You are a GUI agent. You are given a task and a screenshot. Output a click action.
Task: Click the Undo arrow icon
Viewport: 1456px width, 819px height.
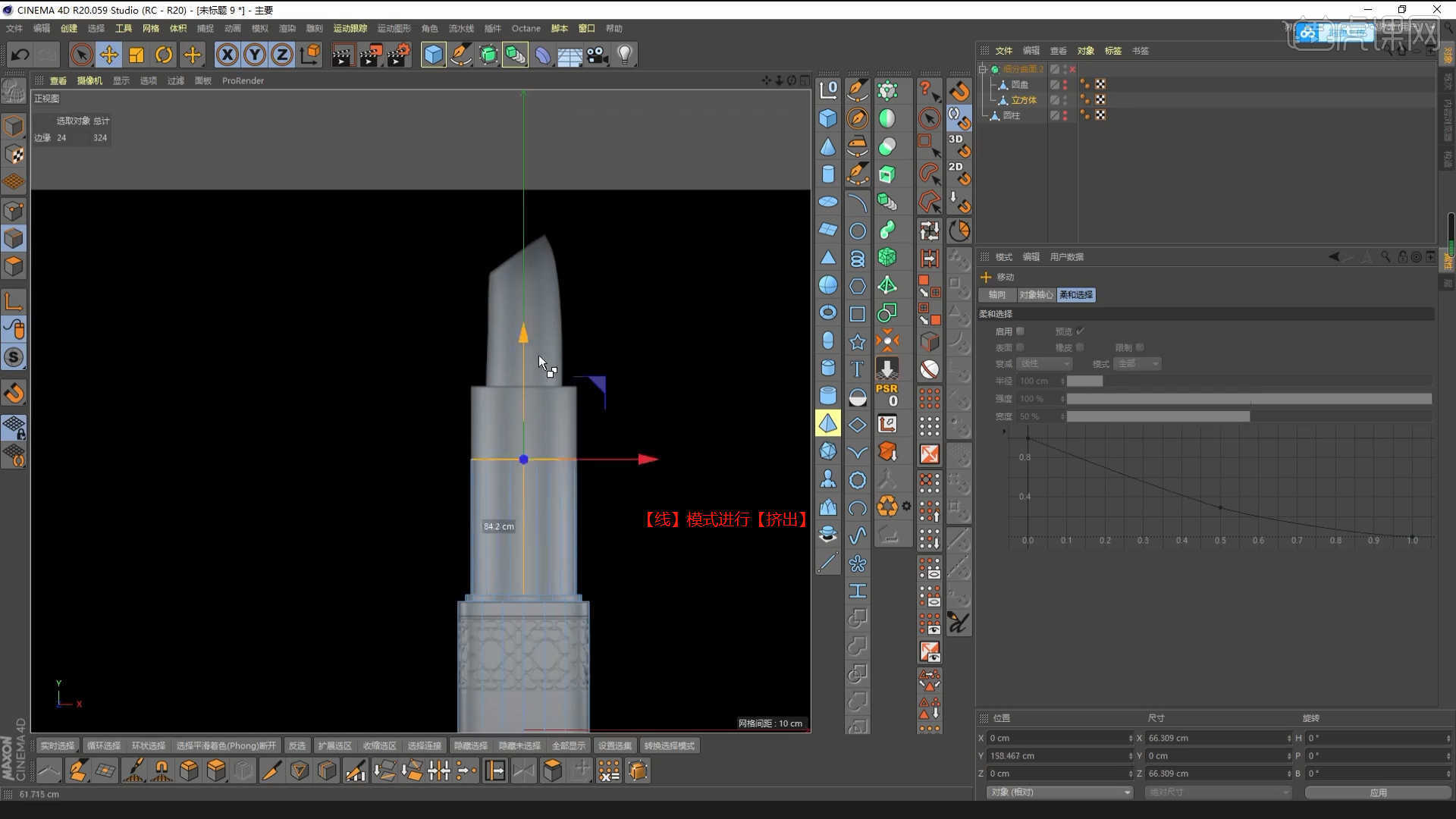pos(20,55)
